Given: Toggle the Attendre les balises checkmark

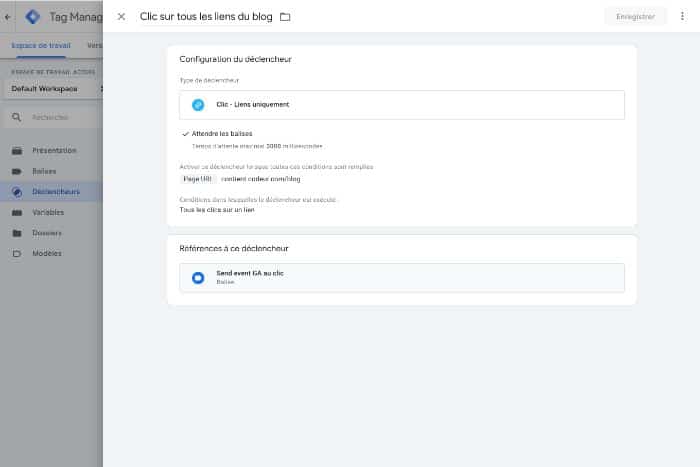Looking at the screenshot, I should tap(186, 133).
